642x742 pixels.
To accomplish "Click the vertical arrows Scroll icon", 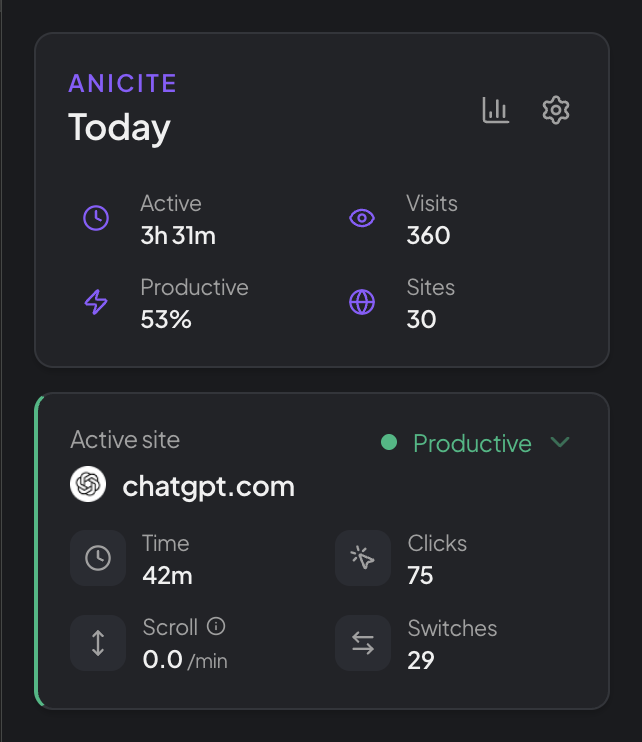I will click(98, 643).
